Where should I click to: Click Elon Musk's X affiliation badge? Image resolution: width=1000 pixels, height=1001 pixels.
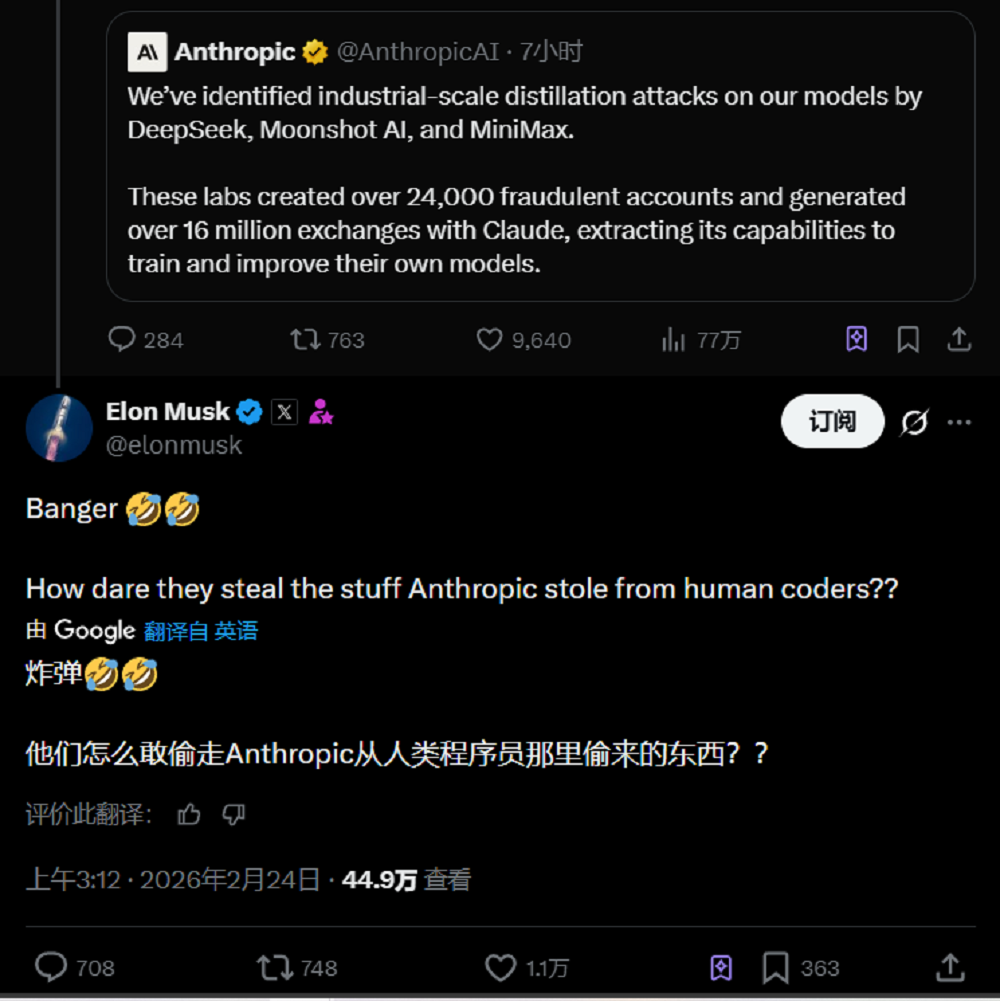[284, 411]
